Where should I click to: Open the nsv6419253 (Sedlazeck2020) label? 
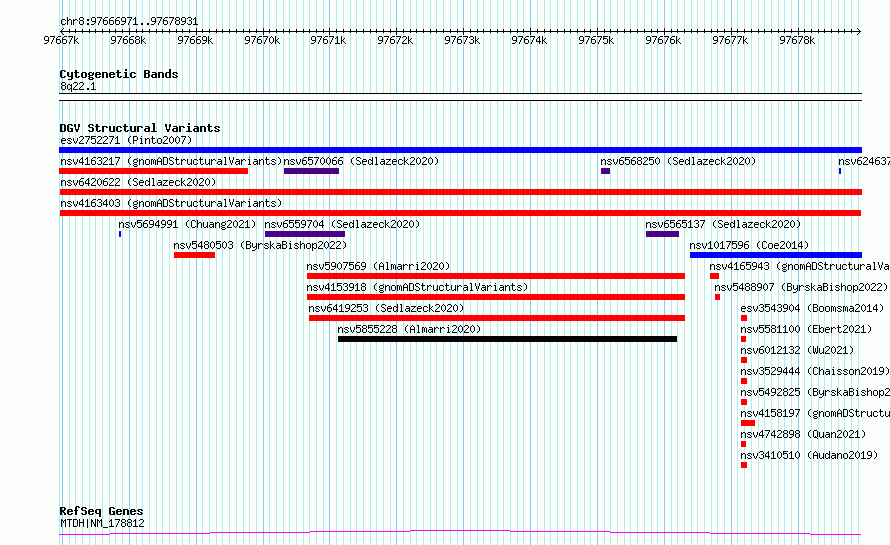pos(387,308)
